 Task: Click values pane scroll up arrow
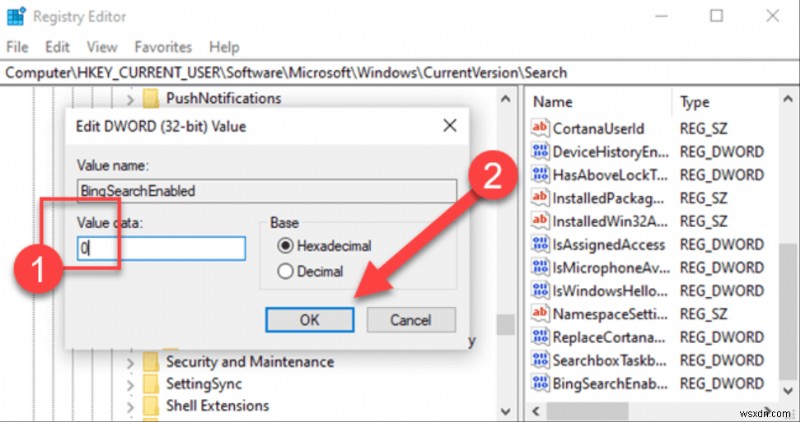pyautogui.click(x=788, y=99)
